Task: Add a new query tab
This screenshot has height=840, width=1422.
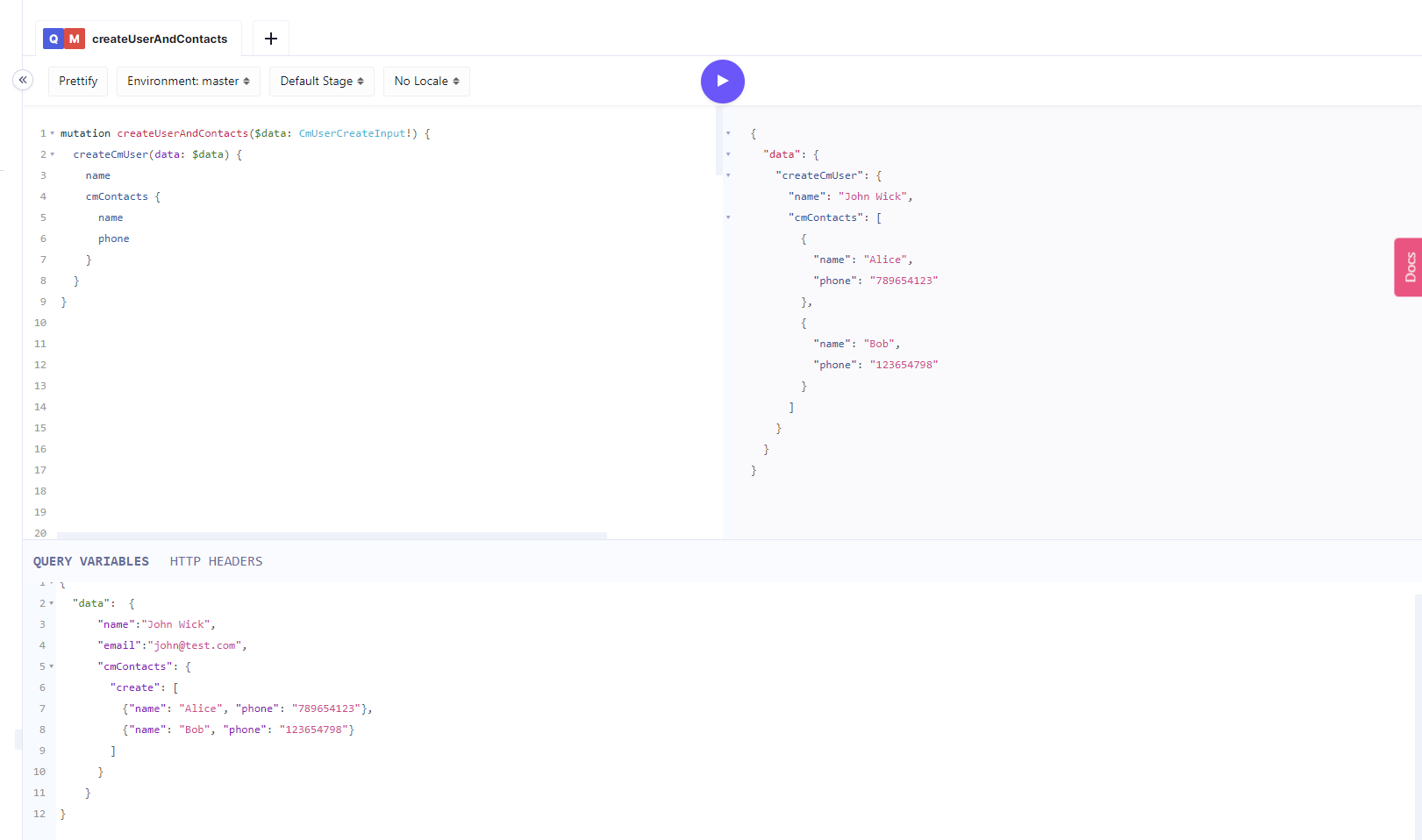Action: tap(271, 39)
